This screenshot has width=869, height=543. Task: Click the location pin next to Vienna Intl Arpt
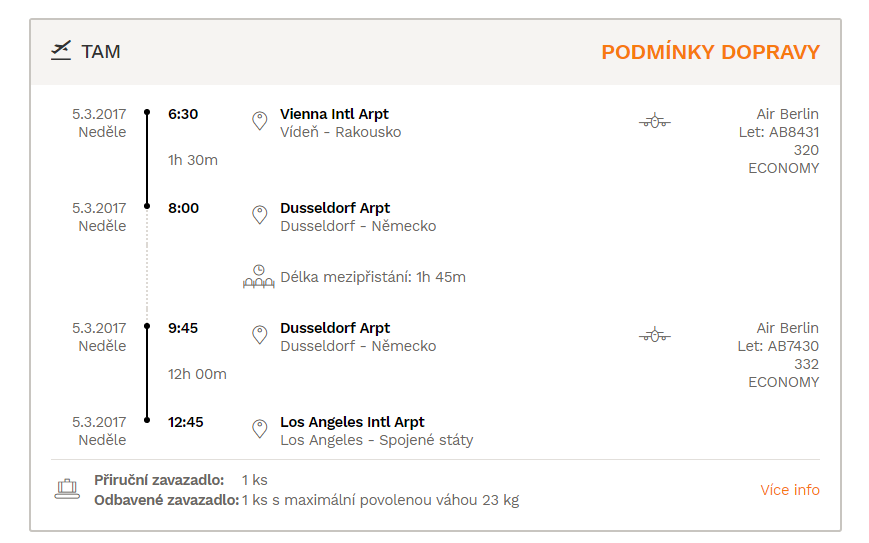259,121
